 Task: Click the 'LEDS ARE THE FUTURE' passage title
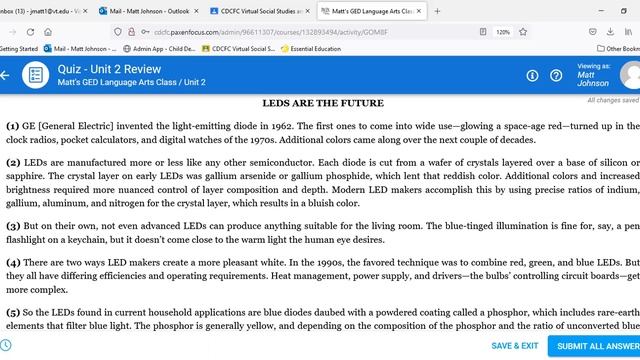(x=323, y=103)
